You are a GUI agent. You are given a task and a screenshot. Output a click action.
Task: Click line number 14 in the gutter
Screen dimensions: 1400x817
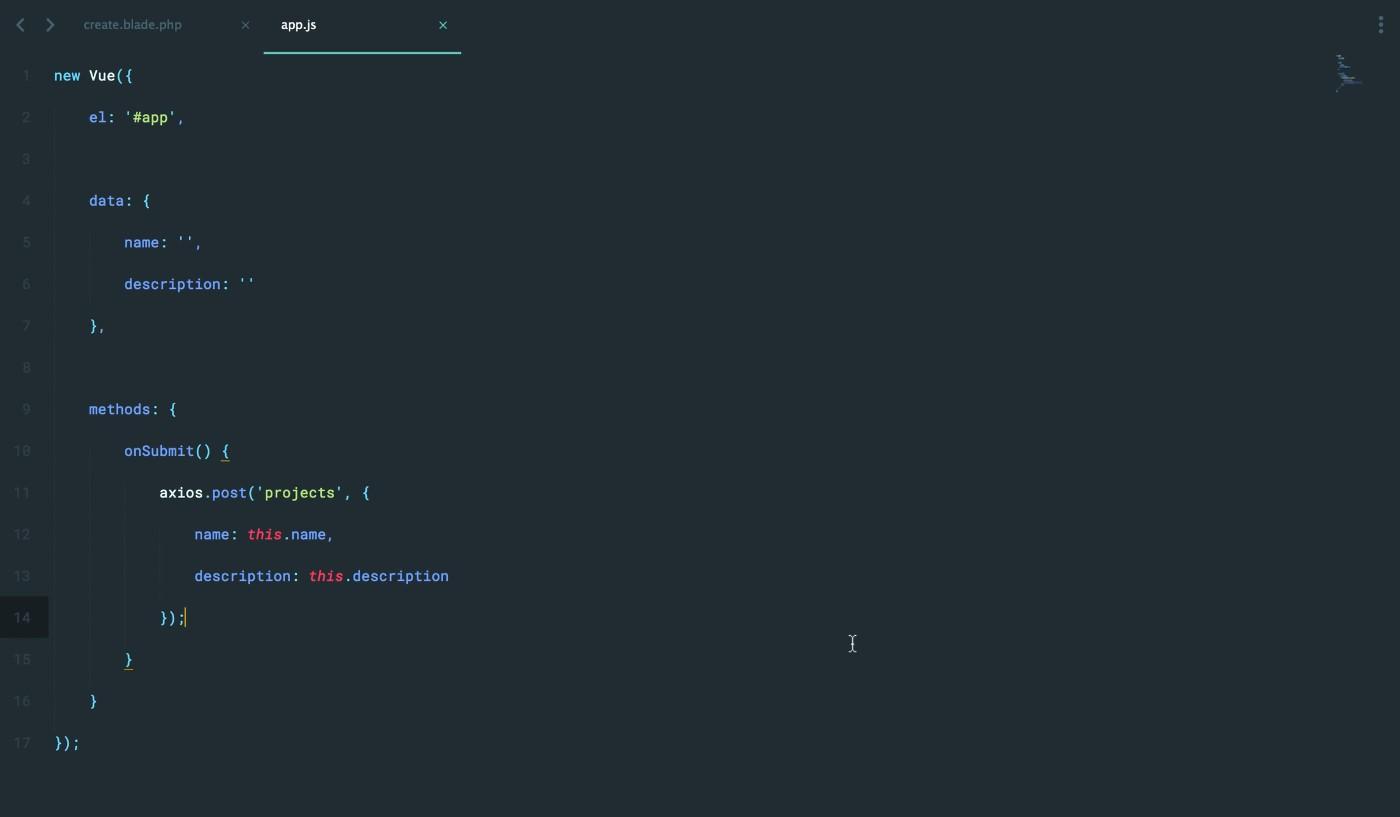[21, 618]
